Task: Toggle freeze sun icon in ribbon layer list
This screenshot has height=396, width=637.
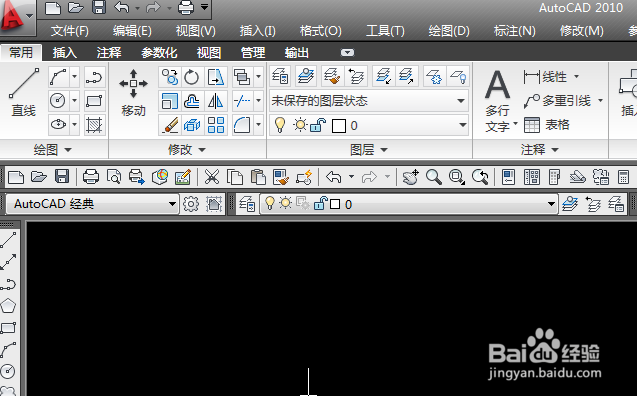Action: pyautogui.click(x=300, y=125)
